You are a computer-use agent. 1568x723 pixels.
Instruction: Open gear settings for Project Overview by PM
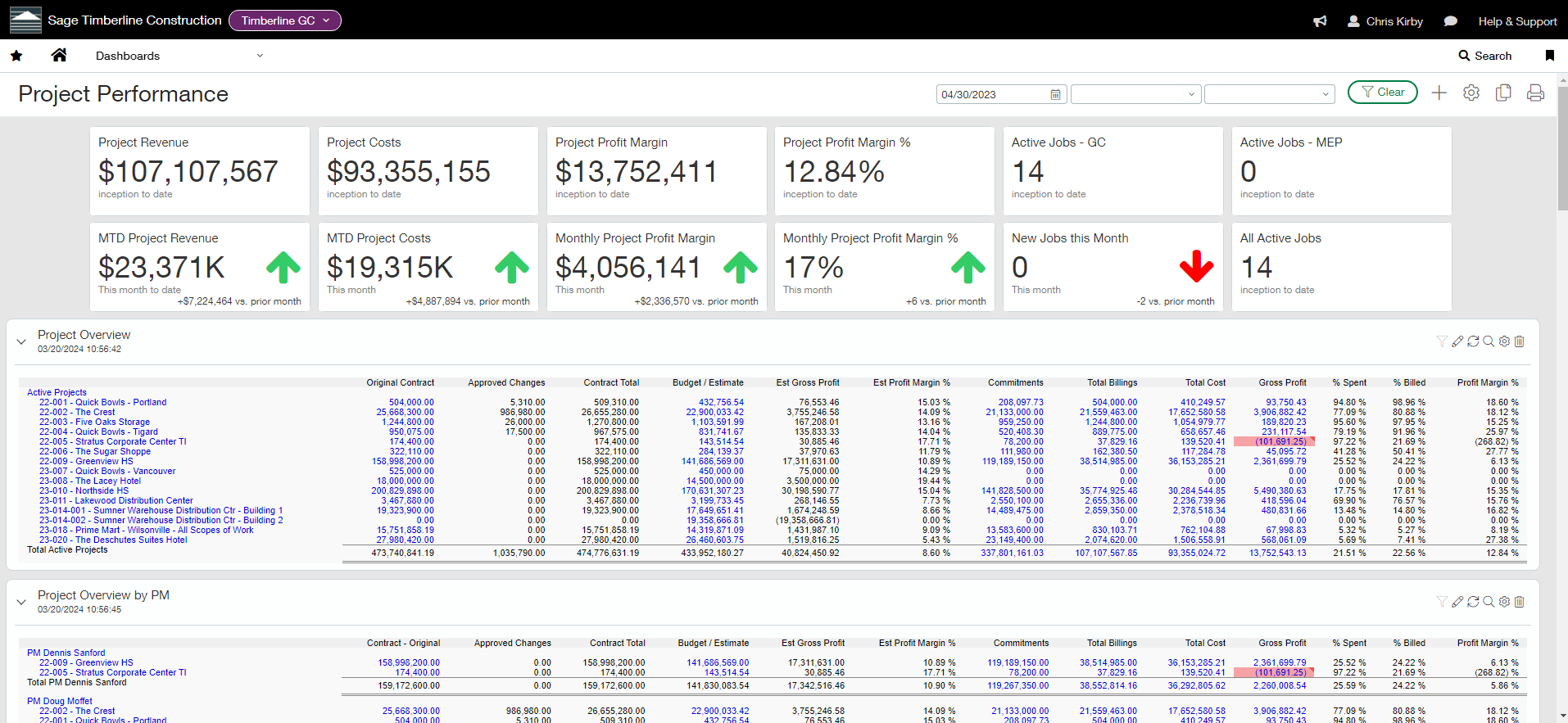pos(1504,602)
